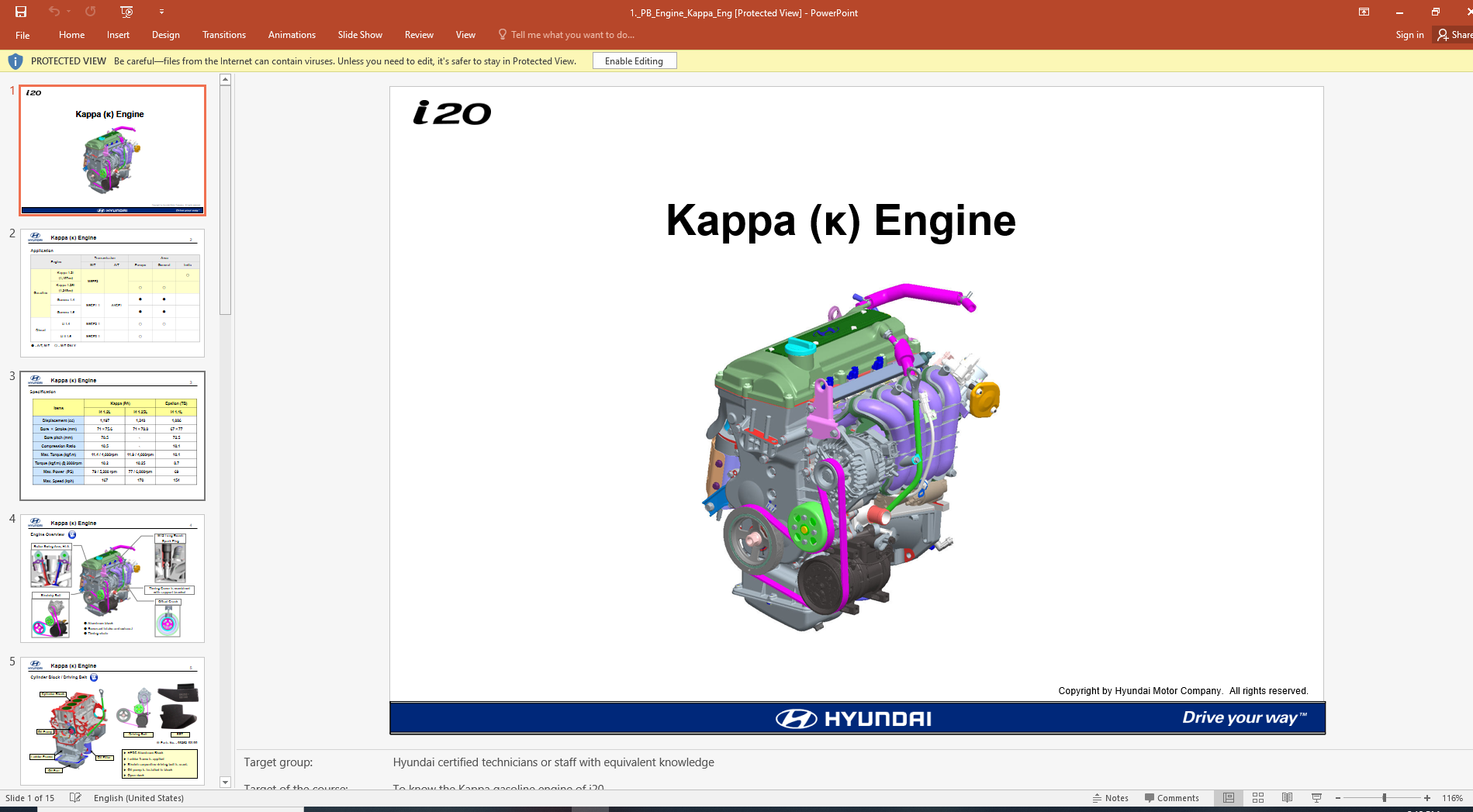Open the Undo history dropdown arrow

pyautogui.click(x=67, y=12)
